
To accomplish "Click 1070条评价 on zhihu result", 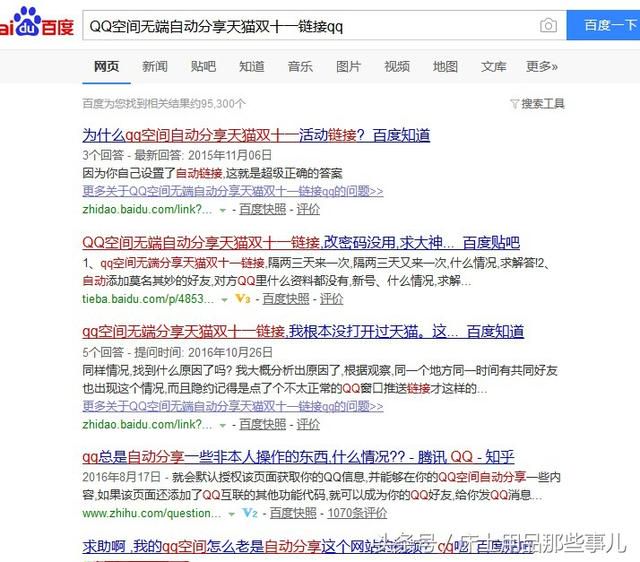I will click(x=357, y=513).
